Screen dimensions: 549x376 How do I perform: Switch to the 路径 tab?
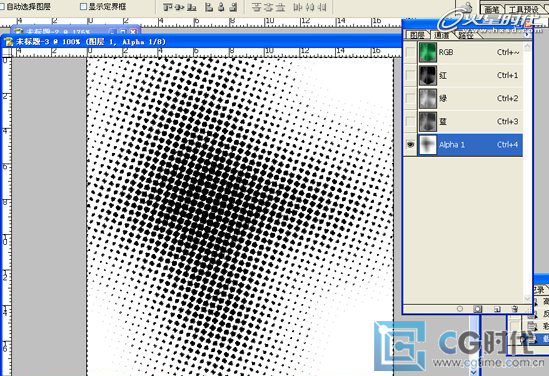466,35
